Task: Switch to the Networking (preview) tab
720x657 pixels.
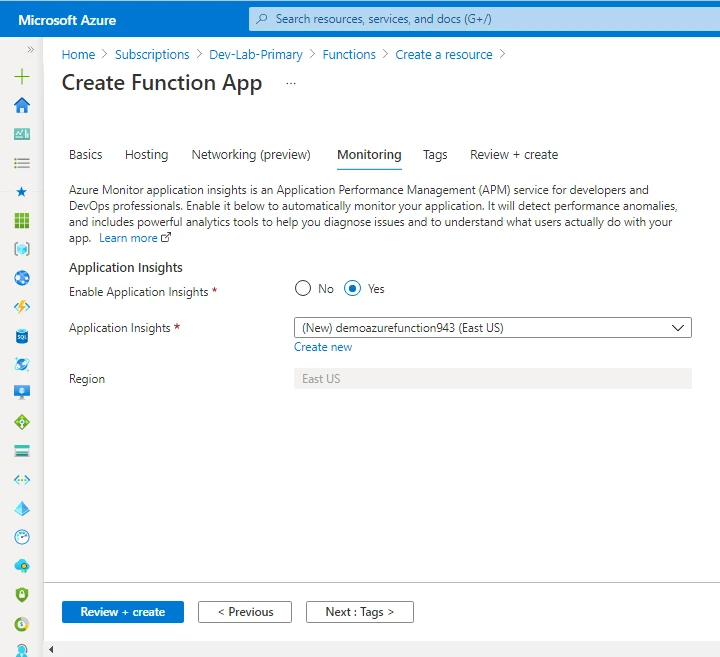Action: coord(251,155)
